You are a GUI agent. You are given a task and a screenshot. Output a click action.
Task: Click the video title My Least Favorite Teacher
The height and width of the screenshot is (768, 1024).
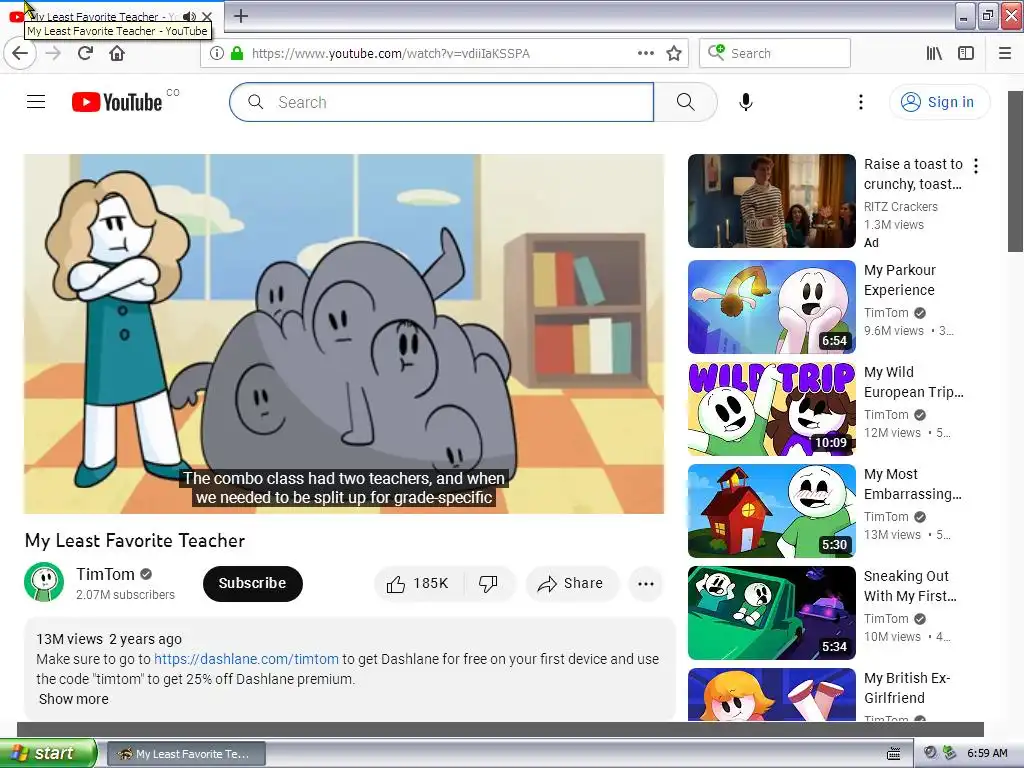pos(135,541)
